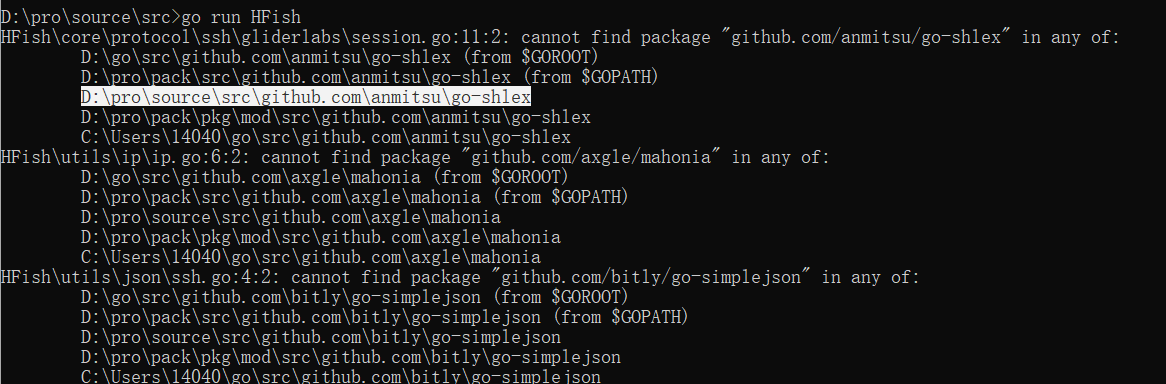Screen dimensions: 1166x384
Task: Click the ssh.go:4:2 error message line
Action: click(x=460, y=278)
